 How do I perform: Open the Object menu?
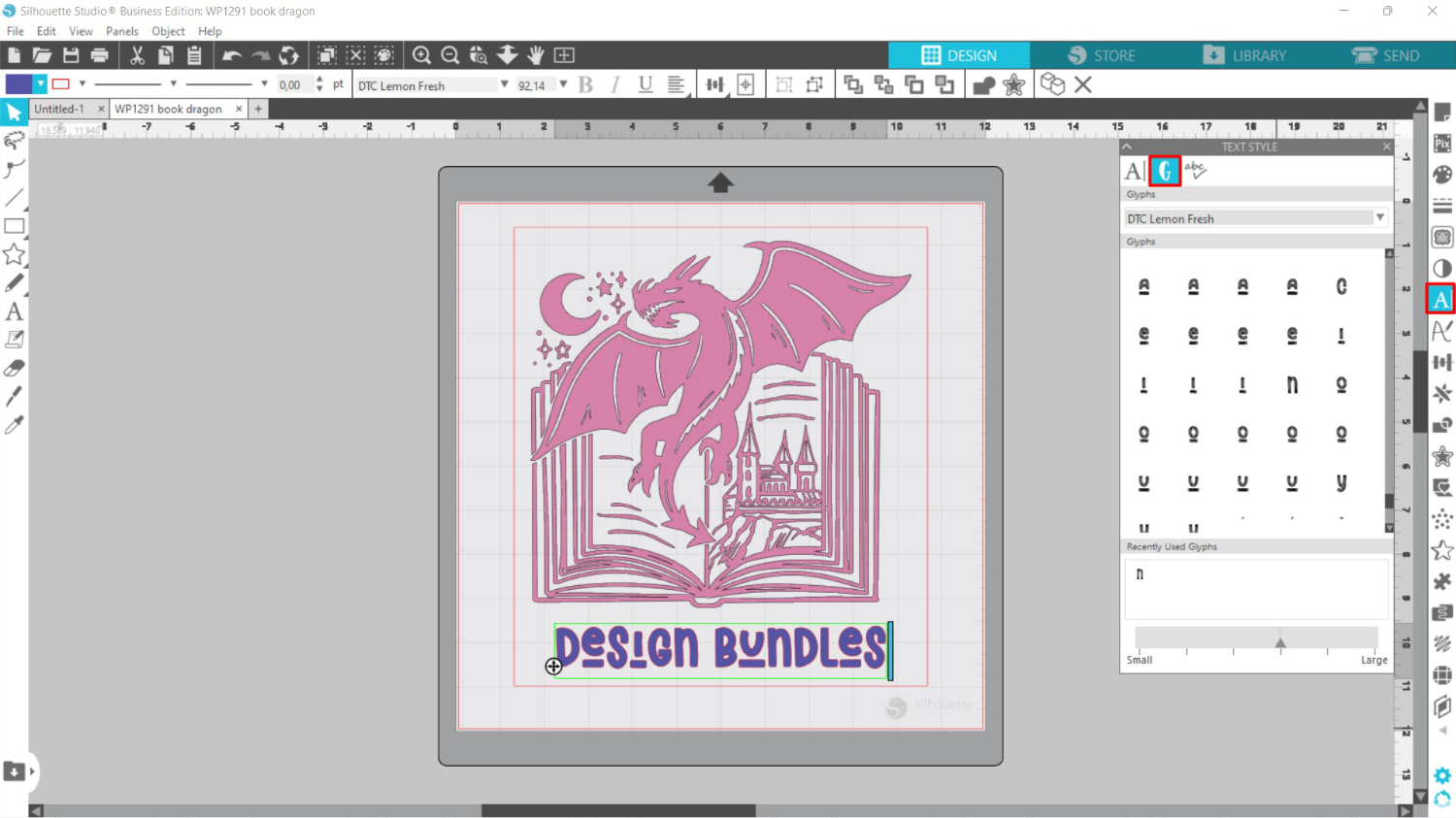[x=168, y=31]
